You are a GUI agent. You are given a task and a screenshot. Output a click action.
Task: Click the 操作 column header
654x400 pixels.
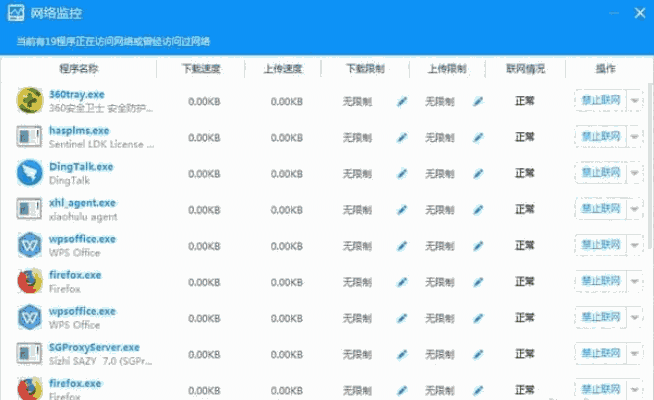pyautogui.click(x=605, y=68)
